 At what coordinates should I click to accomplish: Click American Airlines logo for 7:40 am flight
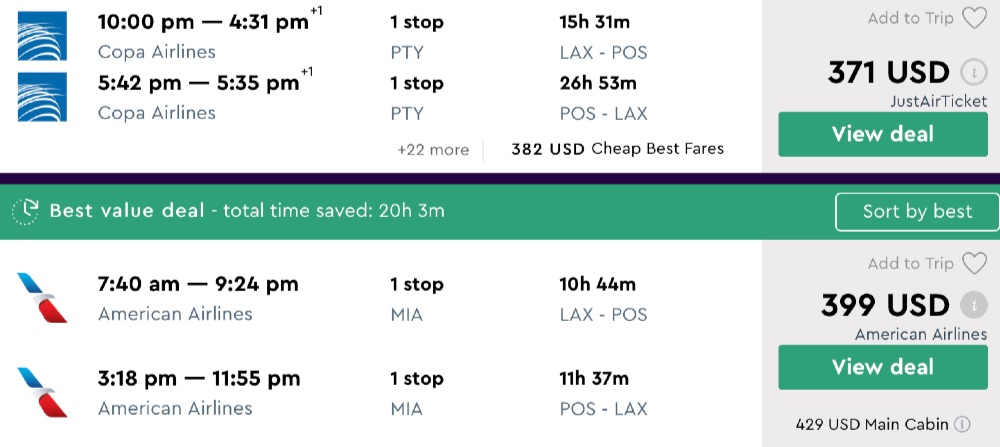(42, 298)
